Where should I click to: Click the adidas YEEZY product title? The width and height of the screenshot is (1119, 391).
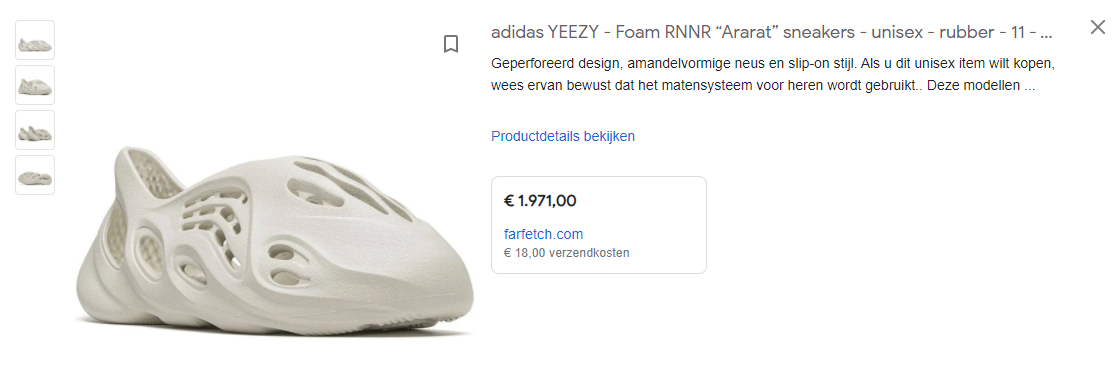pos(771,32)
